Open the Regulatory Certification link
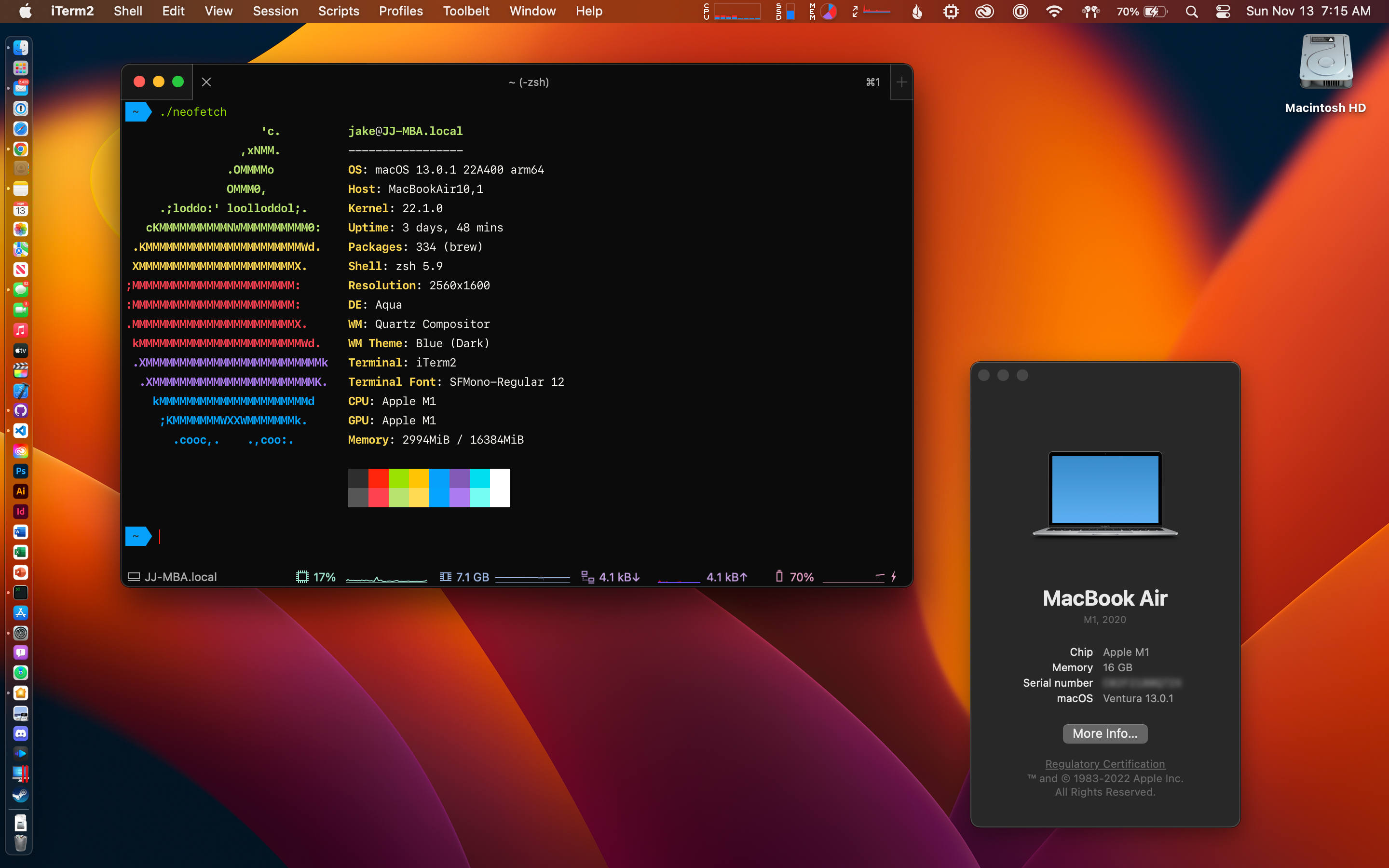Viewport: 1389px width, 868px height. point(1104,764)
